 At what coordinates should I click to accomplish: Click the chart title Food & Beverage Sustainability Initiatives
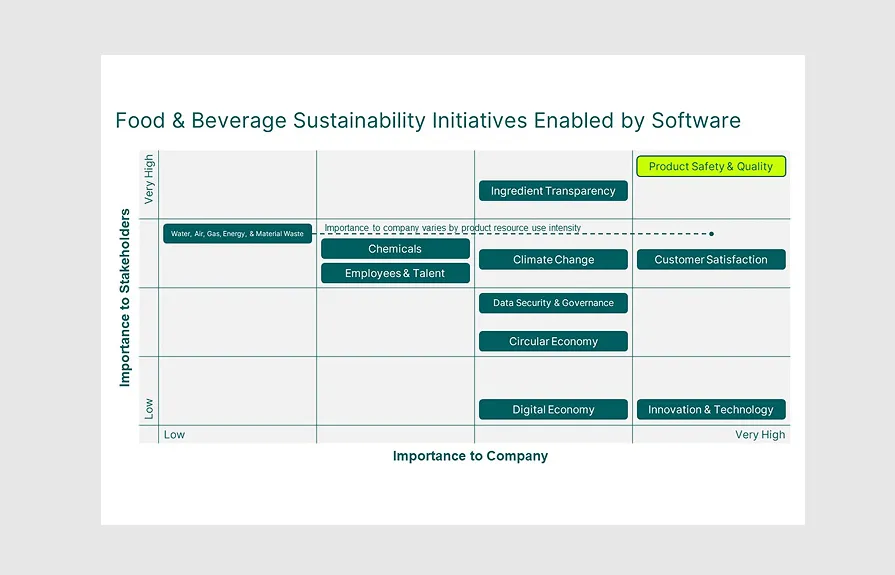click(428, 120)
